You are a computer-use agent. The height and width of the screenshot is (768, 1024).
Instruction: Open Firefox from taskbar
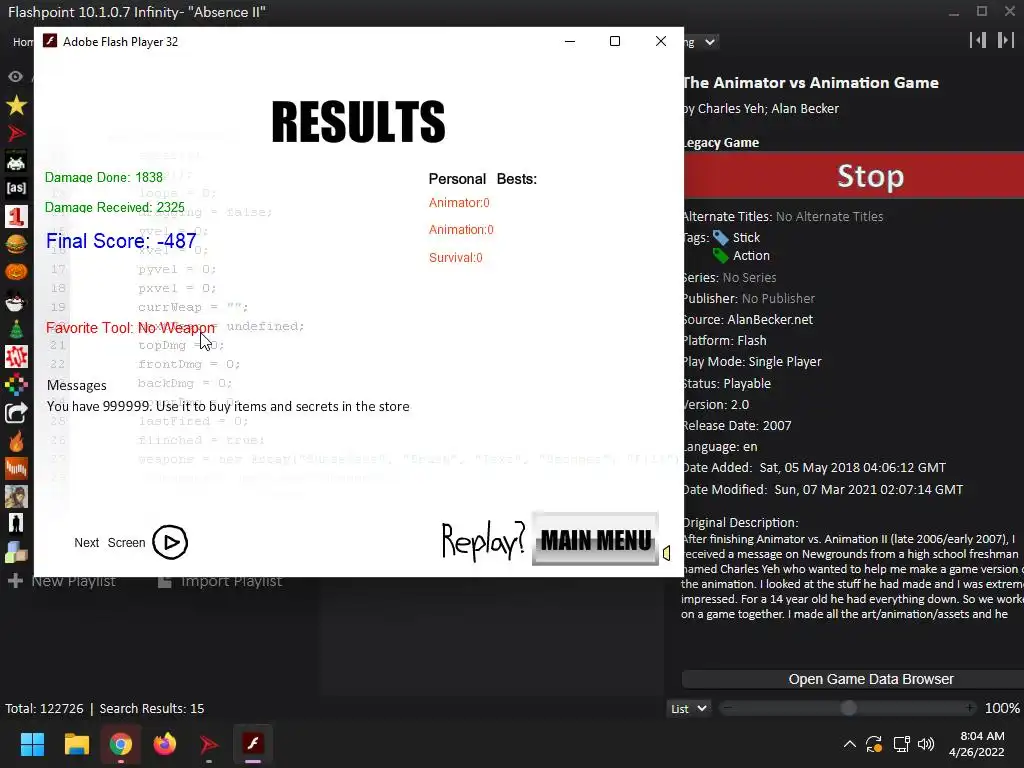[x=165, y=744]
